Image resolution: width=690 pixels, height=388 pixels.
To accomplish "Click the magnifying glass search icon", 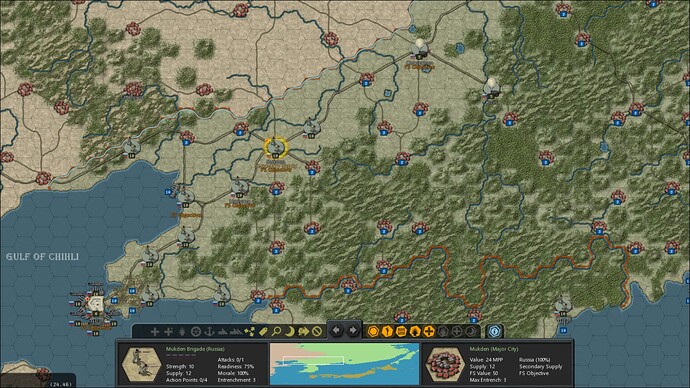I will click(x=276, y=331).
